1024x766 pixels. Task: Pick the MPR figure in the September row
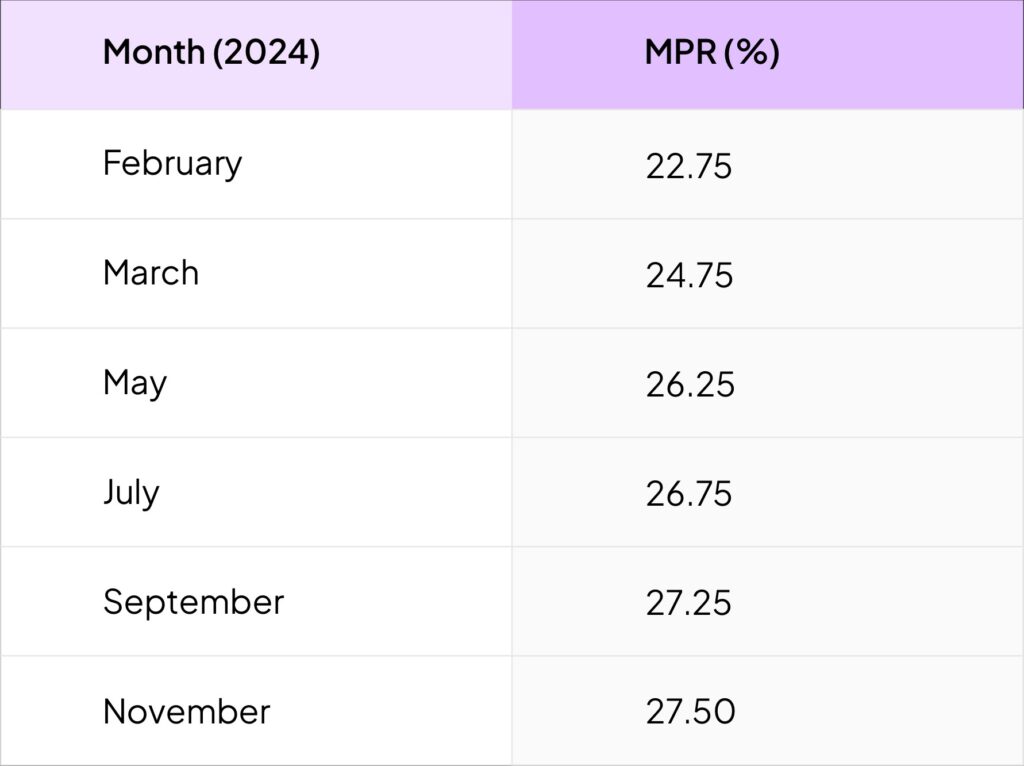689,604
